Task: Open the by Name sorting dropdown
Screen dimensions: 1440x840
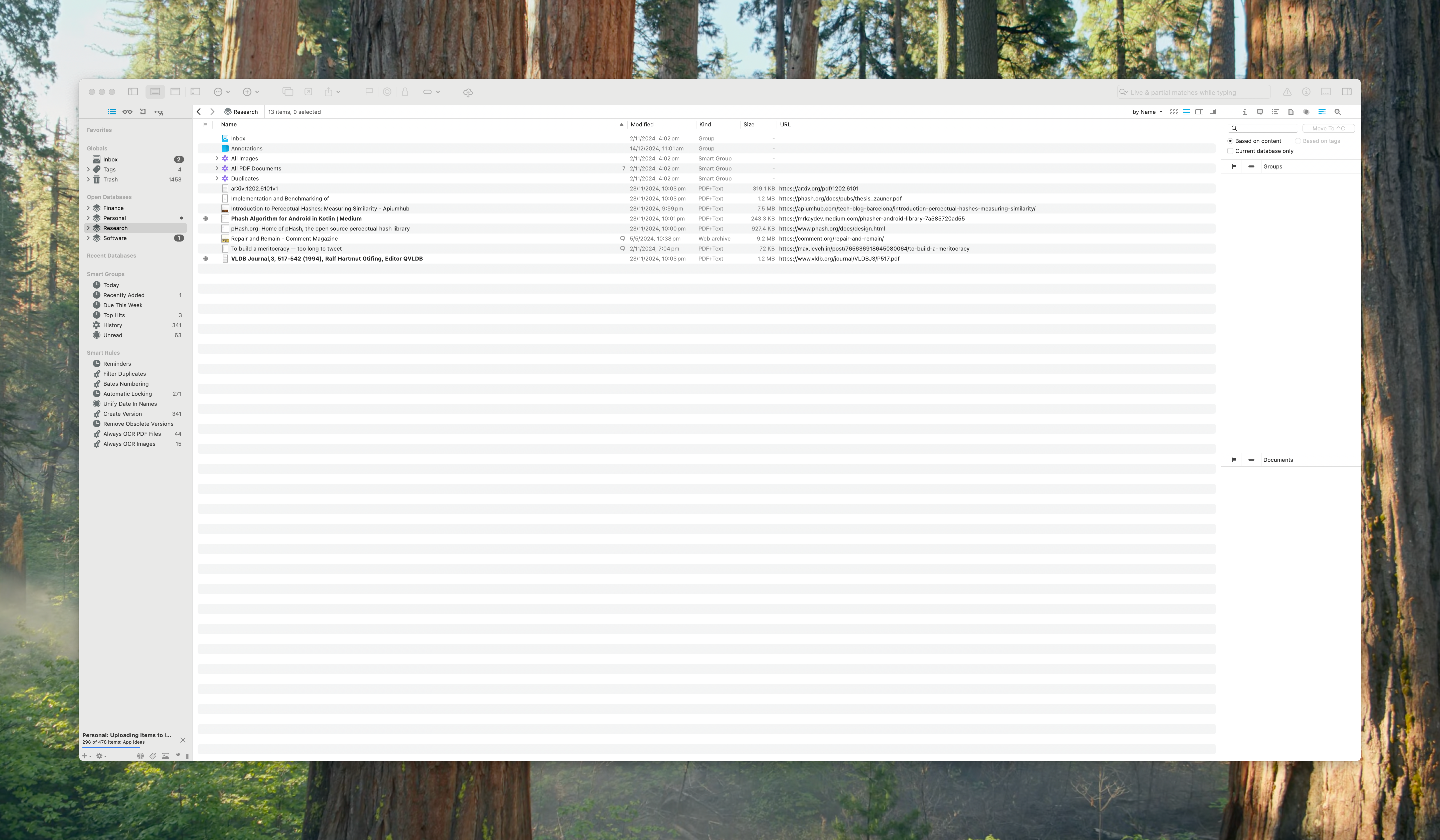Action: 1146,112
